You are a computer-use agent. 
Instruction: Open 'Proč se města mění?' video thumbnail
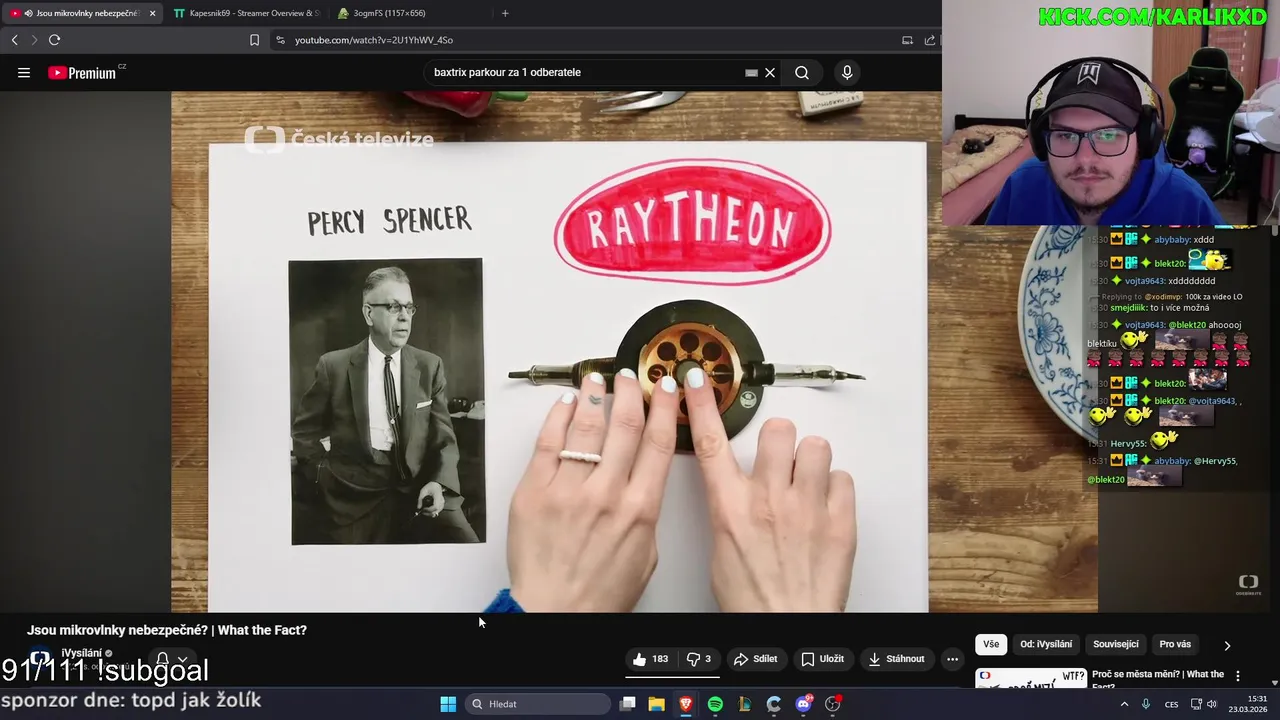(x=1031, y=678)
